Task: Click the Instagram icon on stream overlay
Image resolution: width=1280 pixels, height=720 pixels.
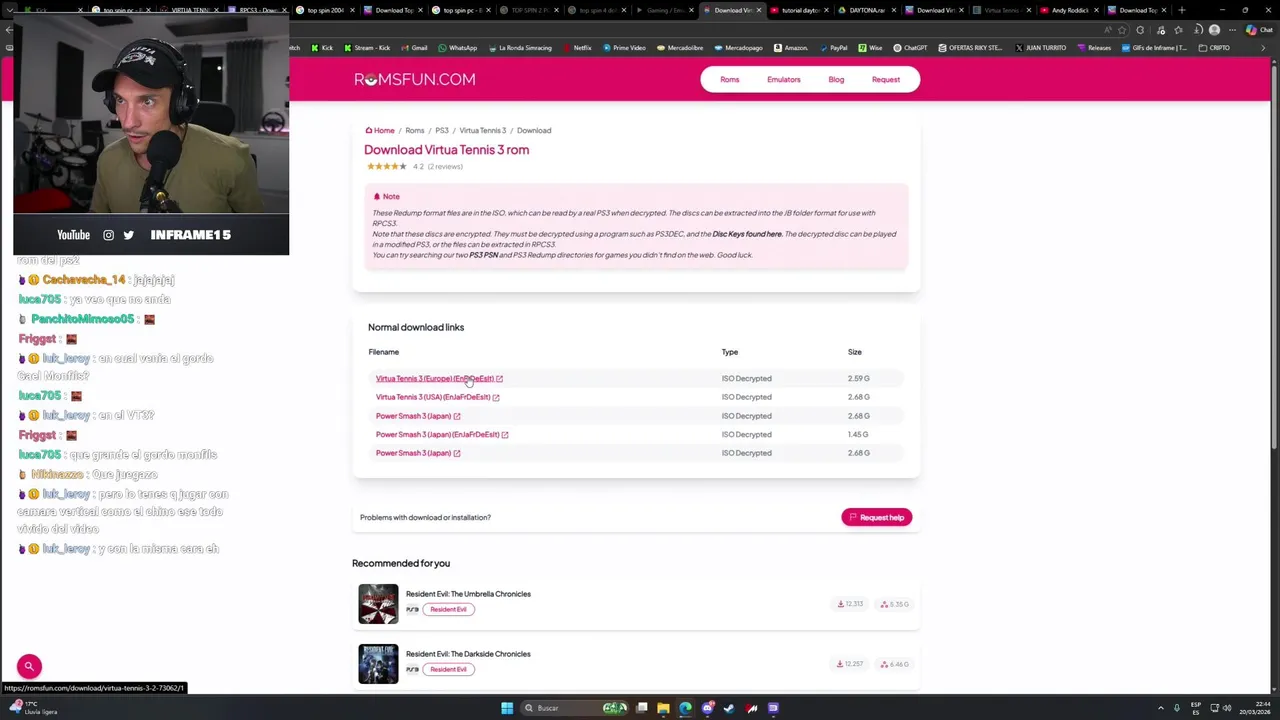Action: pos(108,235)
